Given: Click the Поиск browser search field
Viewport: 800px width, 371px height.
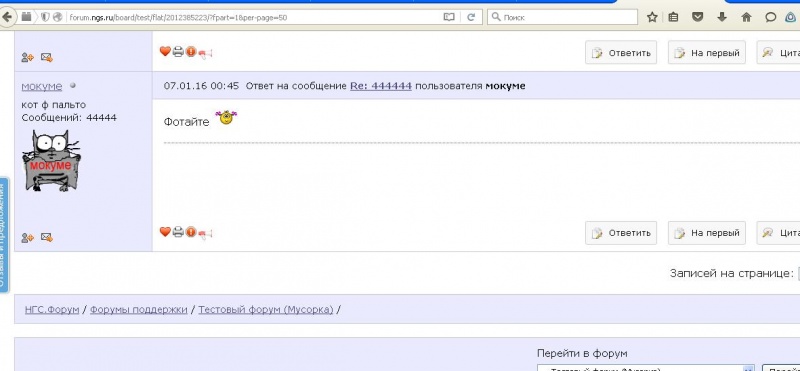Looking at the screenshot, I should click(563, 17).
